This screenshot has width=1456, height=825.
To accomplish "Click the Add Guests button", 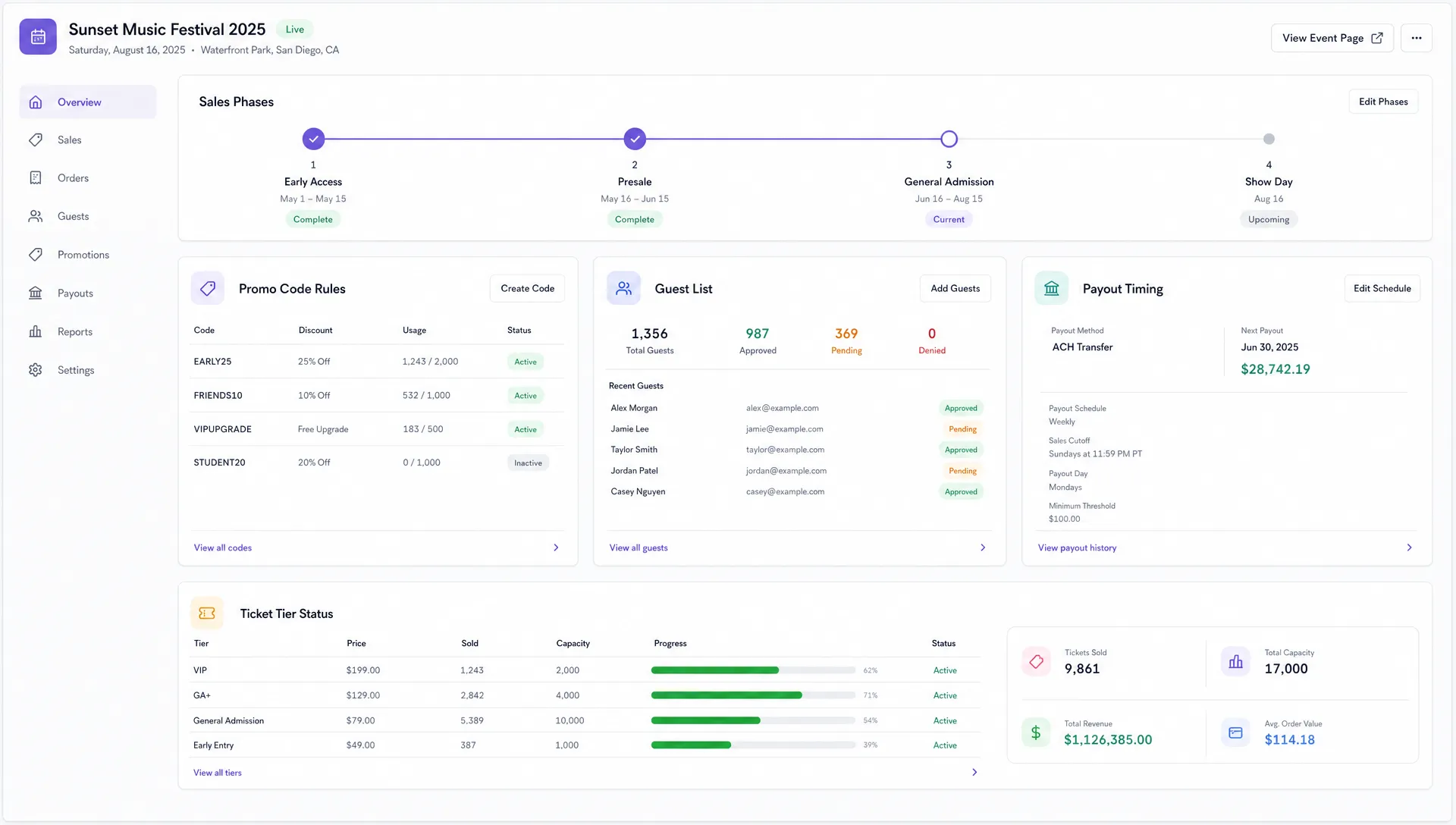I will pos(955,289).
